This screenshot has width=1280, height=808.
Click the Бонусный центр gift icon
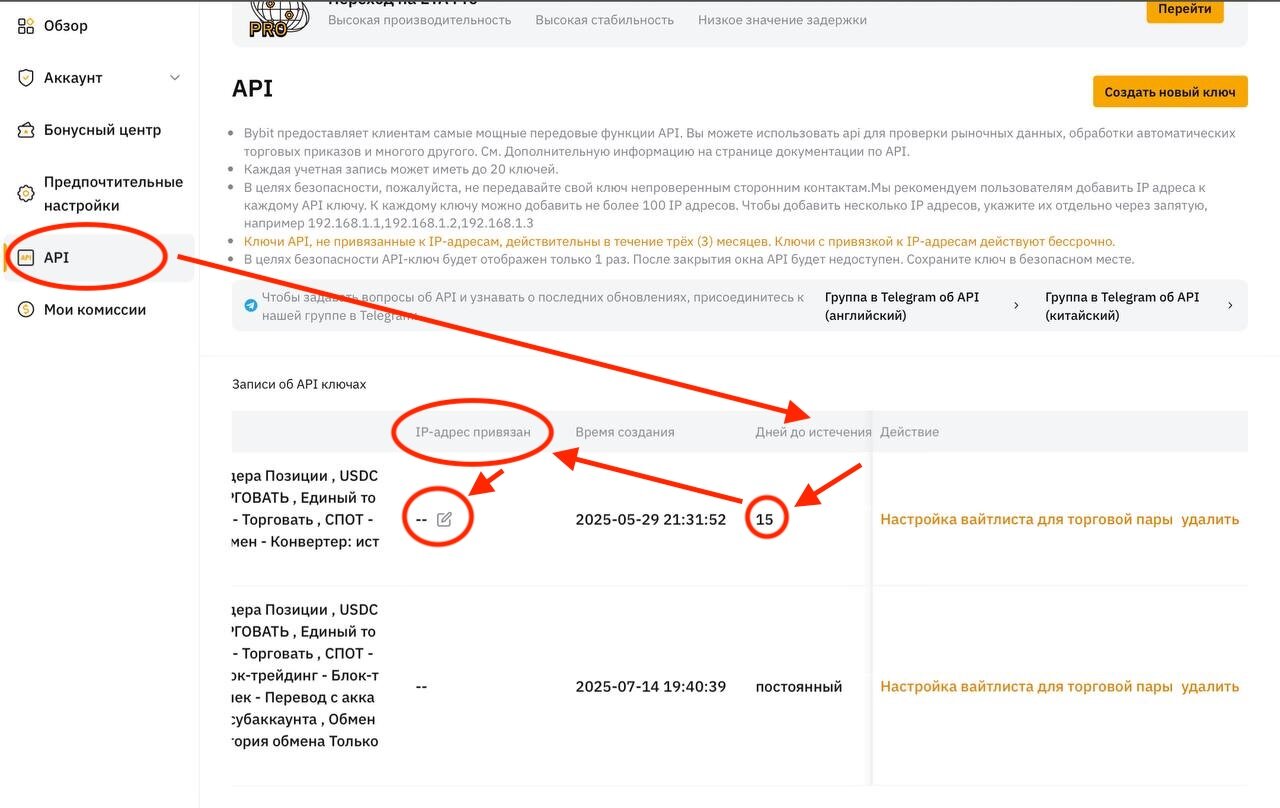[x=26, y=130]
